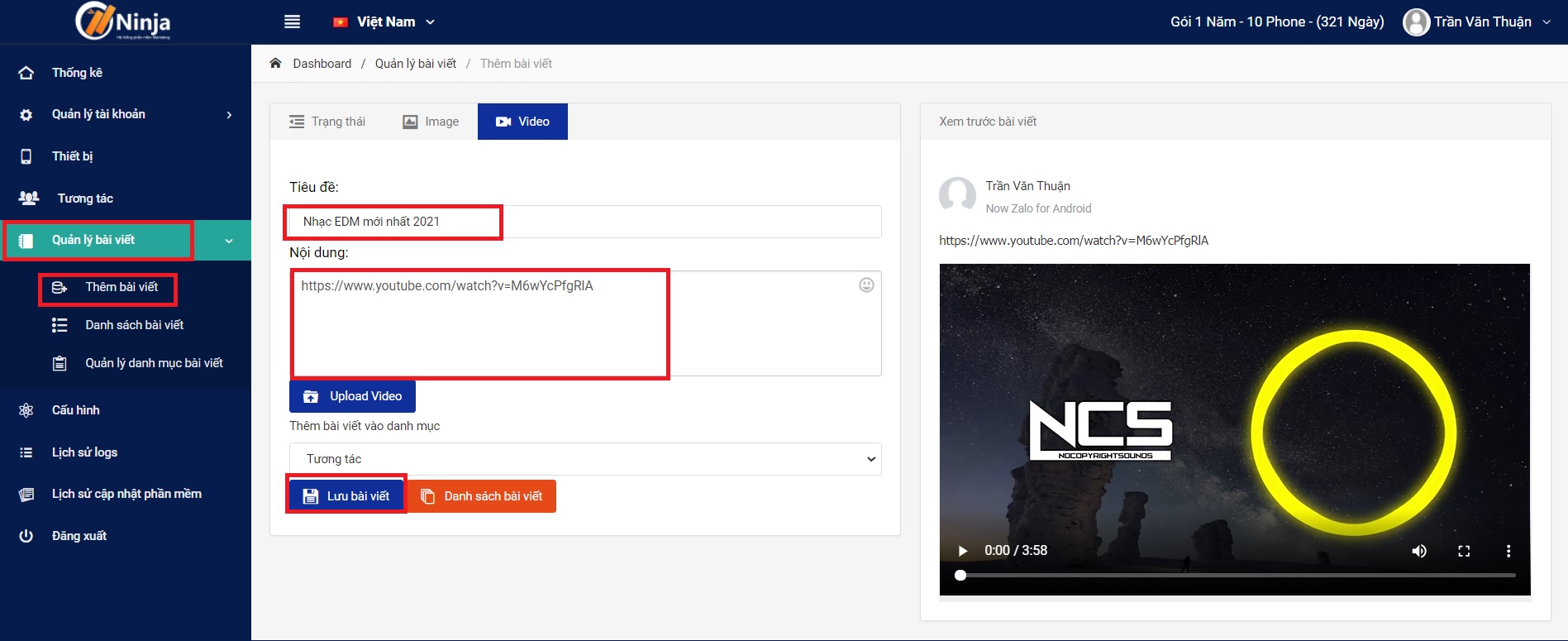Screen dimensions: 1568x641
Task: Click the Tương tác people icon
Action: point(29,199)
